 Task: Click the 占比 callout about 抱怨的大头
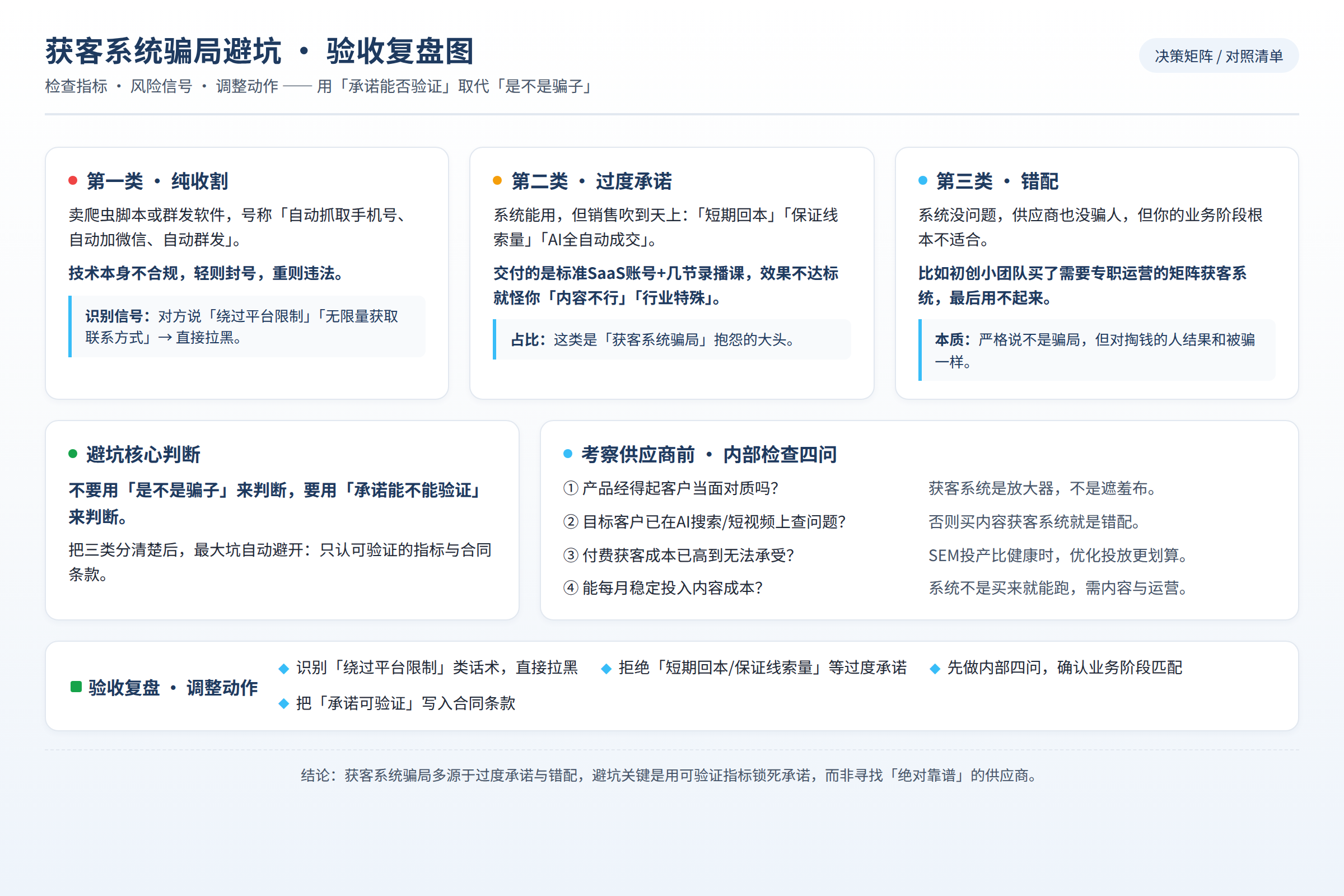coord(672,339)
